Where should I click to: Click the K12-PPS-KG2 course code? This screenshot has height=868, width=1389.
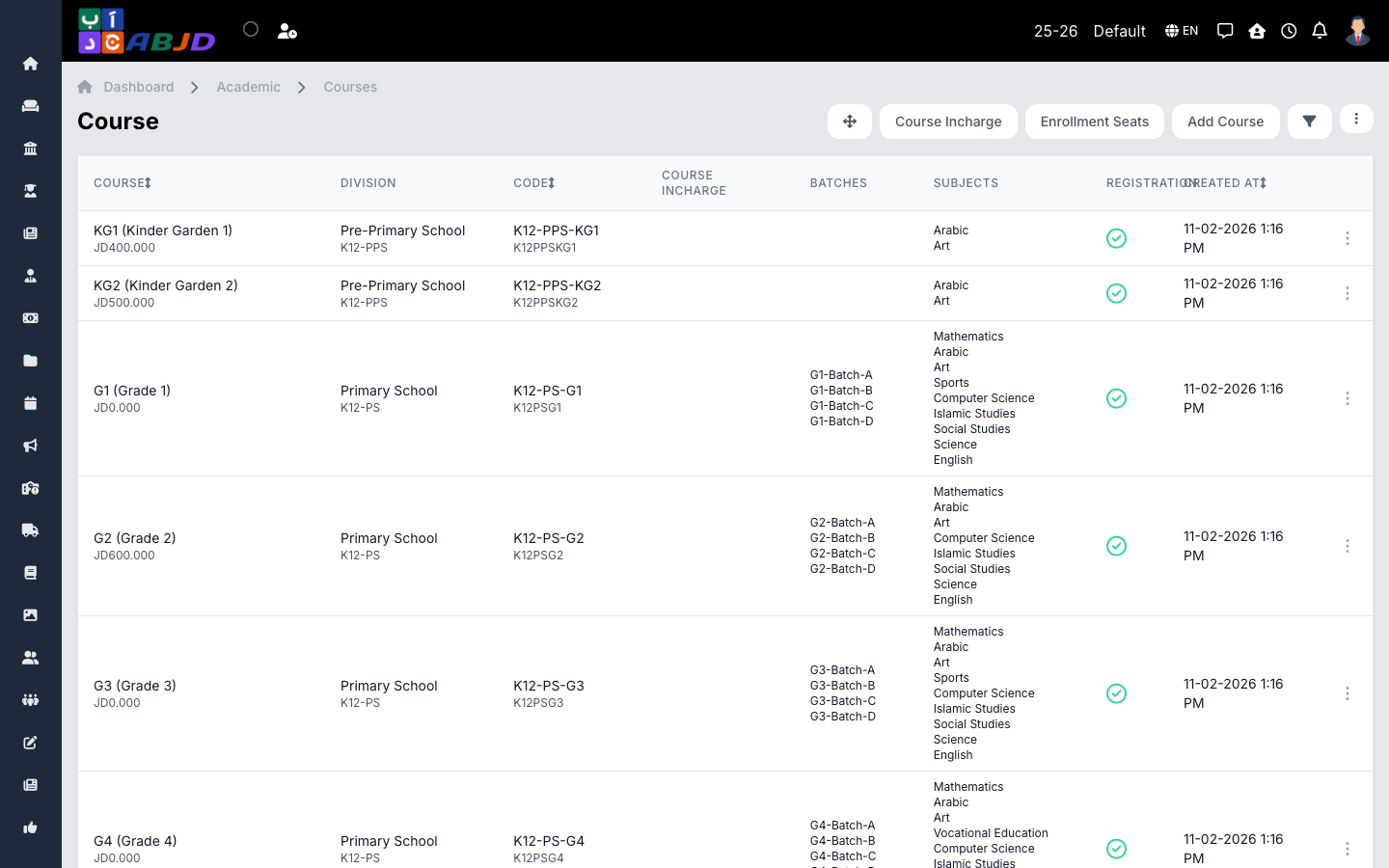pos(558,285)
